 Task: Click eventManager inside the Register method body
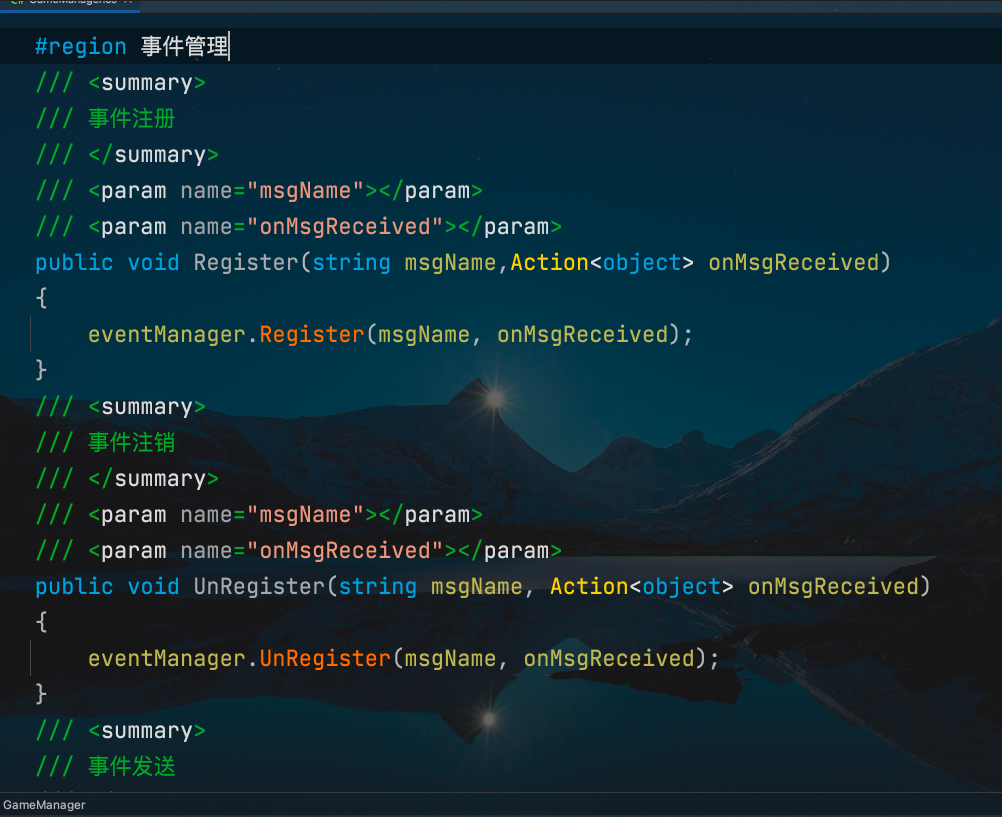166,335
